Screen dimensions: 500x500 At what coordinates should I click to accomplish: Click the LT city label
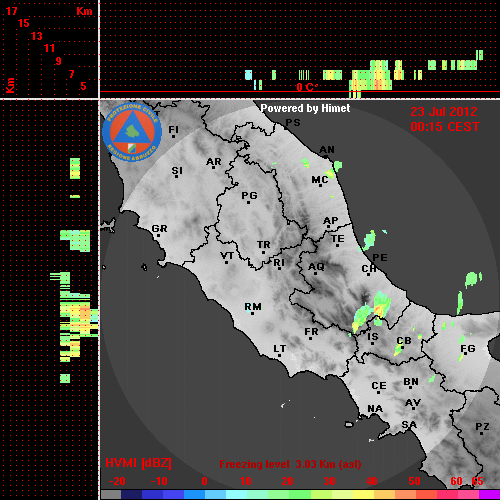pos(280,349)
